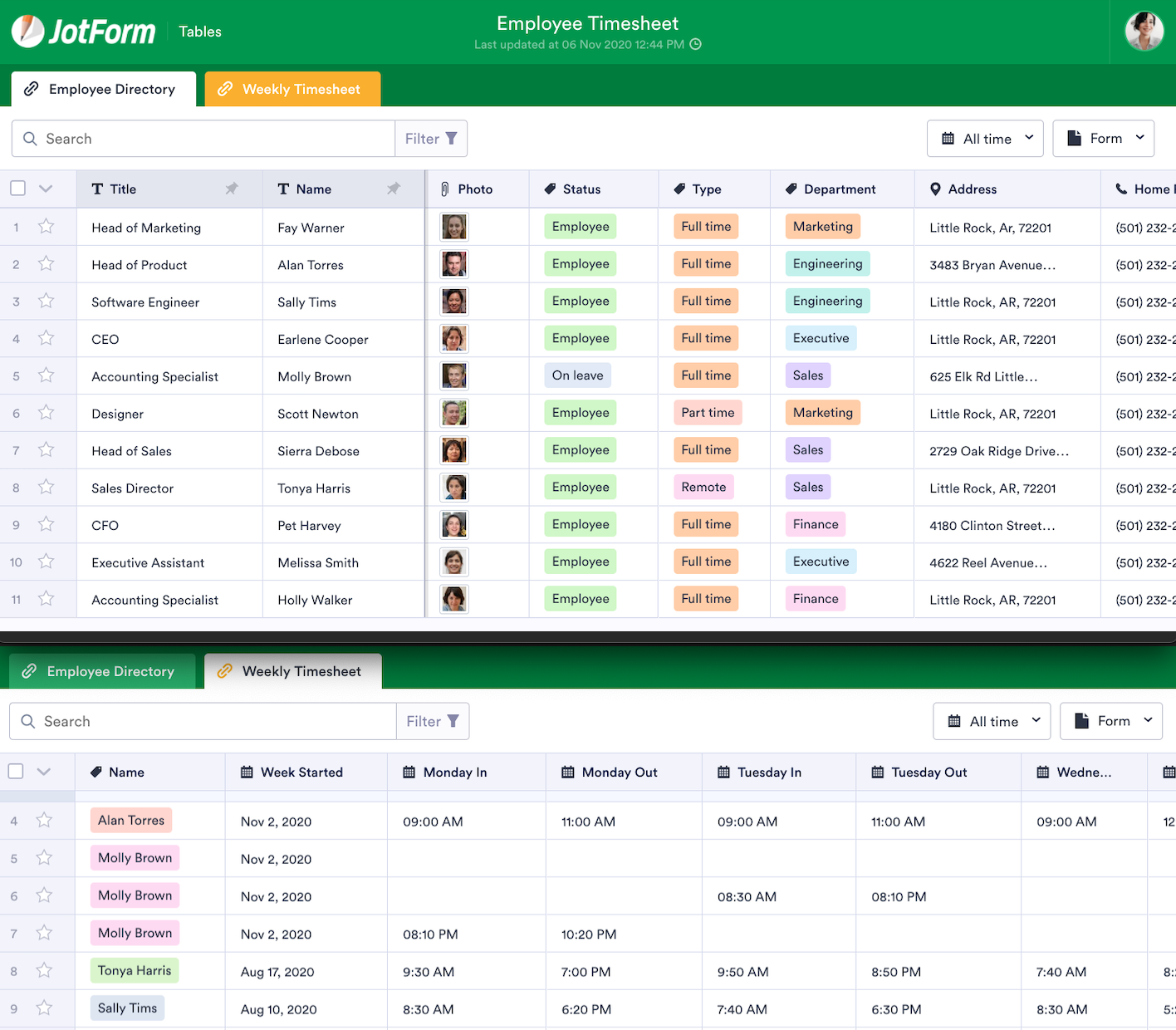Viewport: 1176px width, 1030px height.
Task: Click the pin icon on the Title column
Action: 231,189
